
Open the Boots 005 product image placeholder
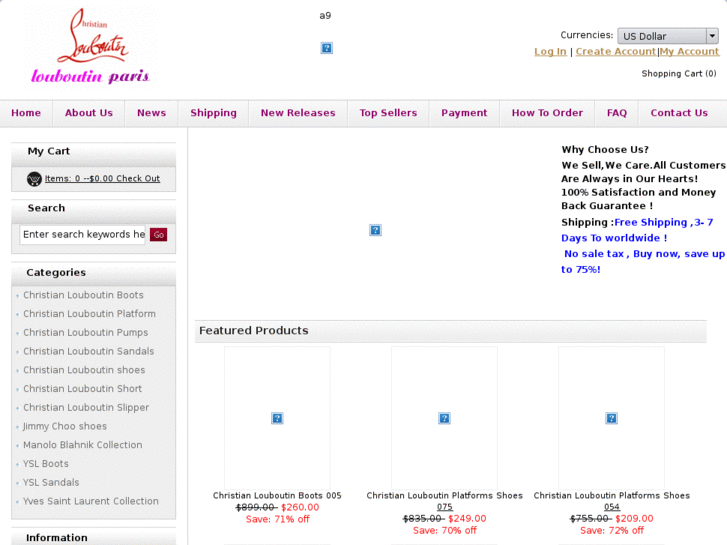tap(277, 418)
